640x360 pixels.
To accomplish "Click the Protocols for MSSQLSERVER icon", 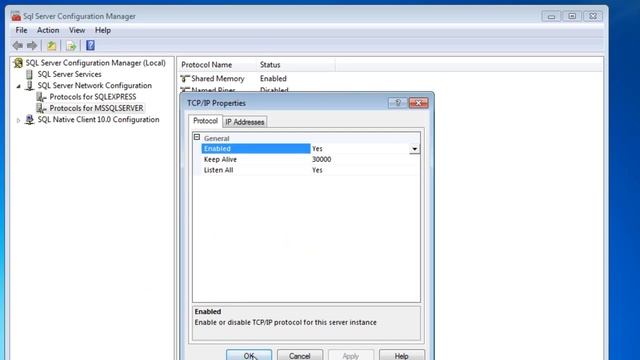I will point(41,108).
